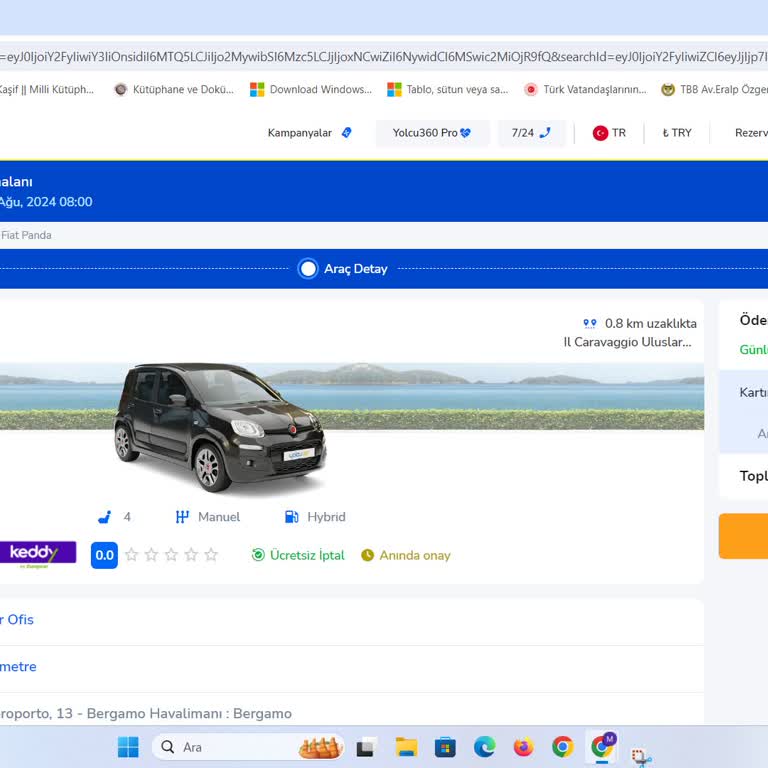Click the Il Caravaggio Uluslar... location text
Viewport: 768px width, 768px height.
tap(627, 342)
